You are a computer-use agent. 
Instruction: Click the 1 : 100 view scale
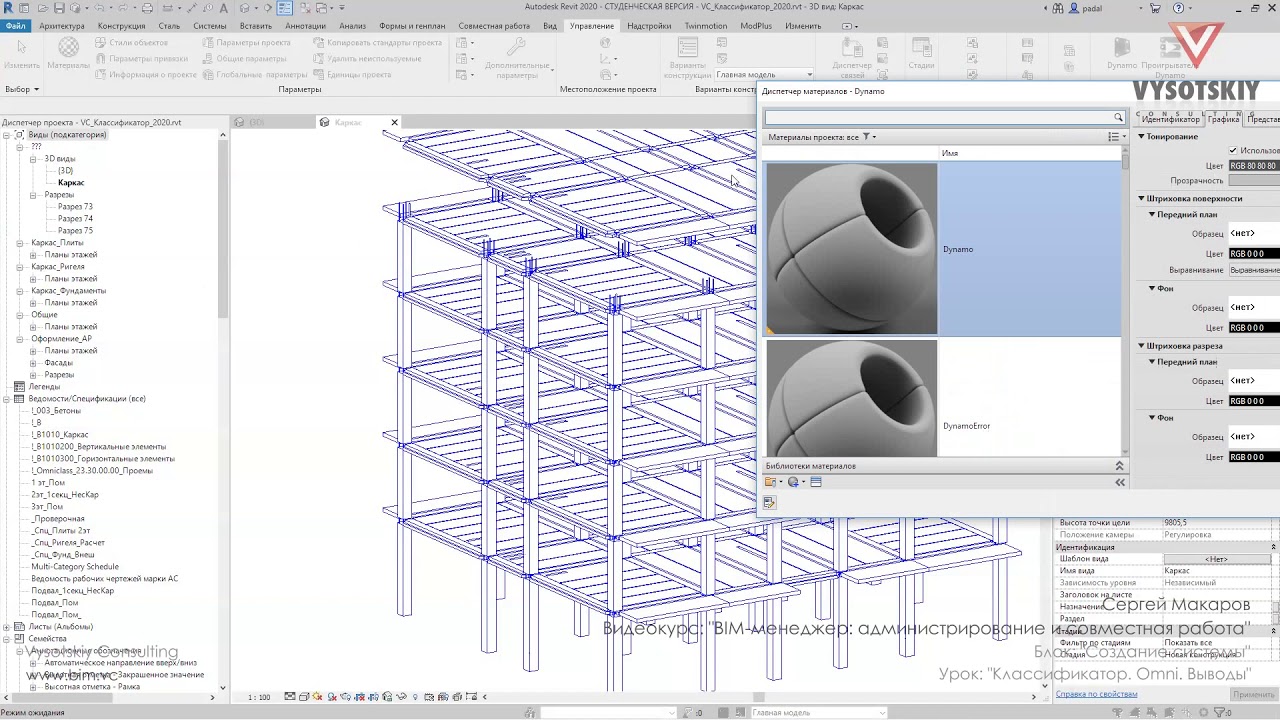coord(259,697)
